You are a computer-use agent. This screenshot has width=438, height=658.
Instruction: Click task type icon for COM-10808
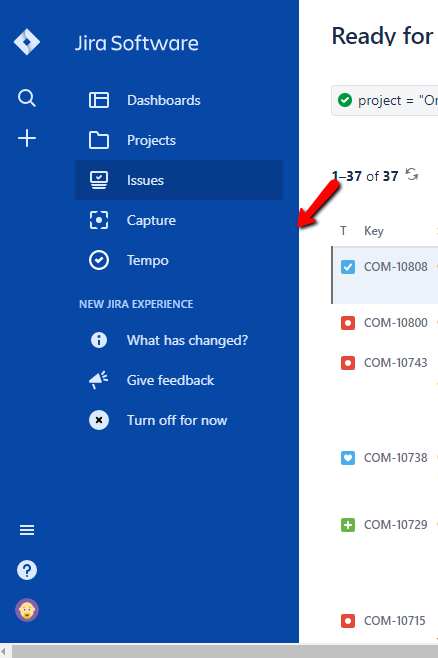348,267
